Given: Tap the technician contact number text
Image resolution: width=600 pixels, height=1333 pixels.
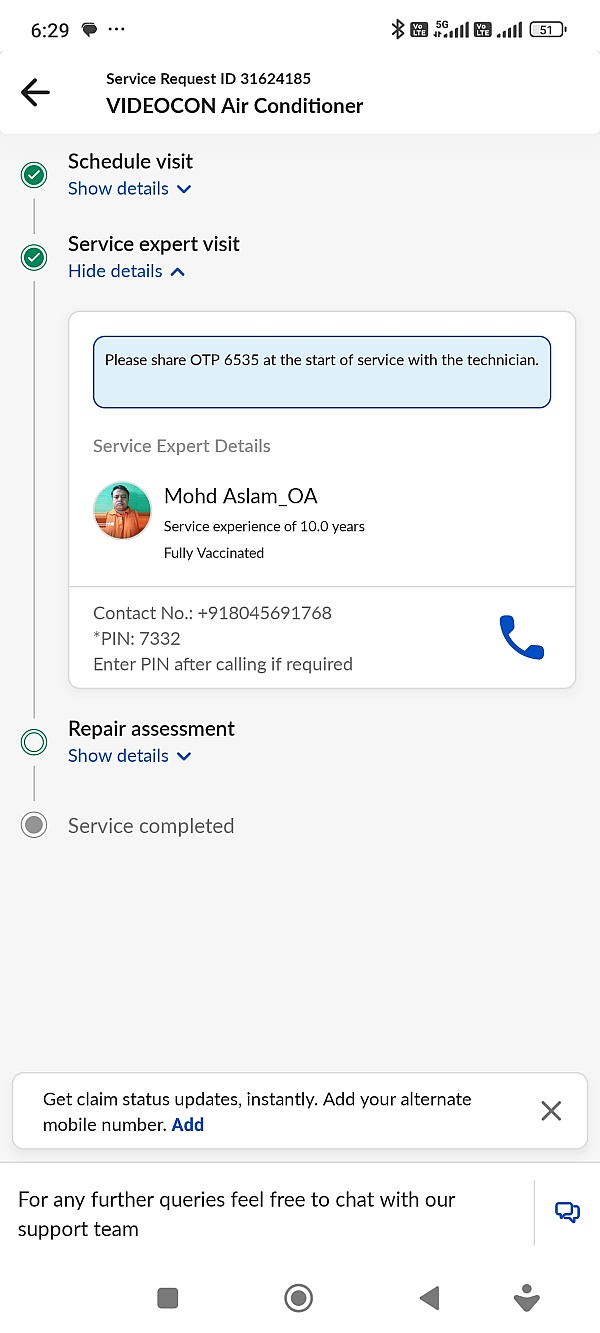Looking at the screenshot, I should [212, 613].
